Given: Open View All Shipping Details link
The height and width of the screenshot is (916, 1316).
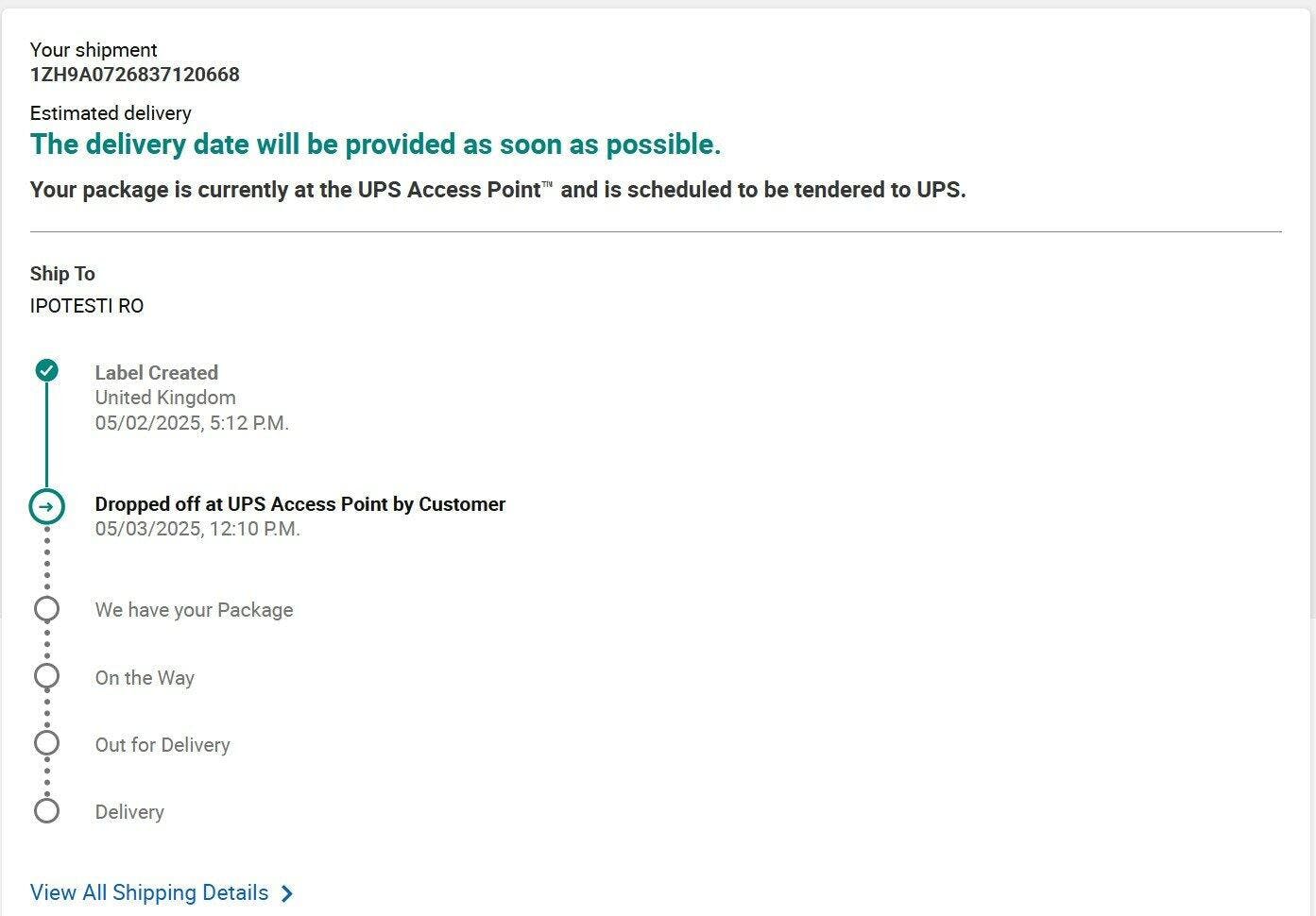Looking at the screenshot, I should pyautogui.click(x=149, y=892).
